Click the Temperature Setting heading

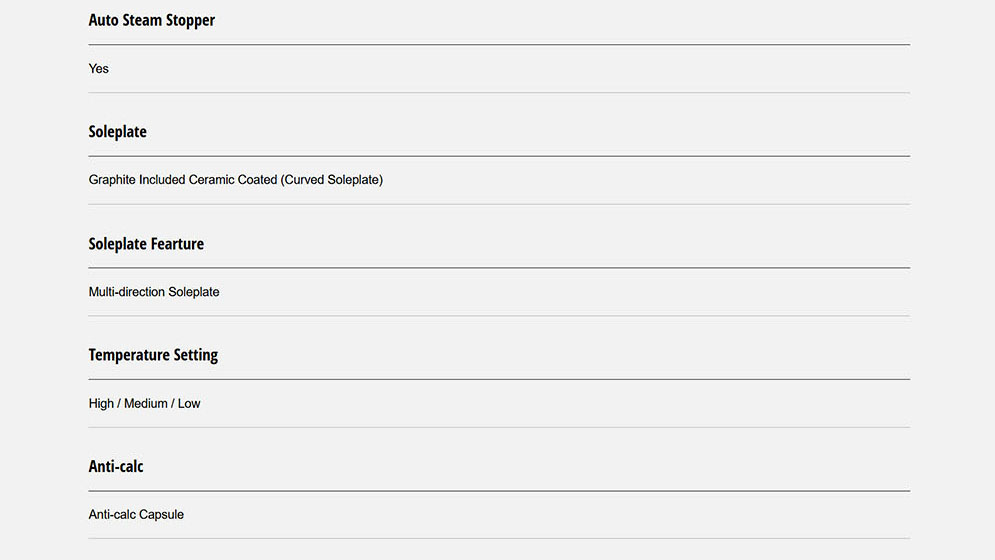click(153, 355)
